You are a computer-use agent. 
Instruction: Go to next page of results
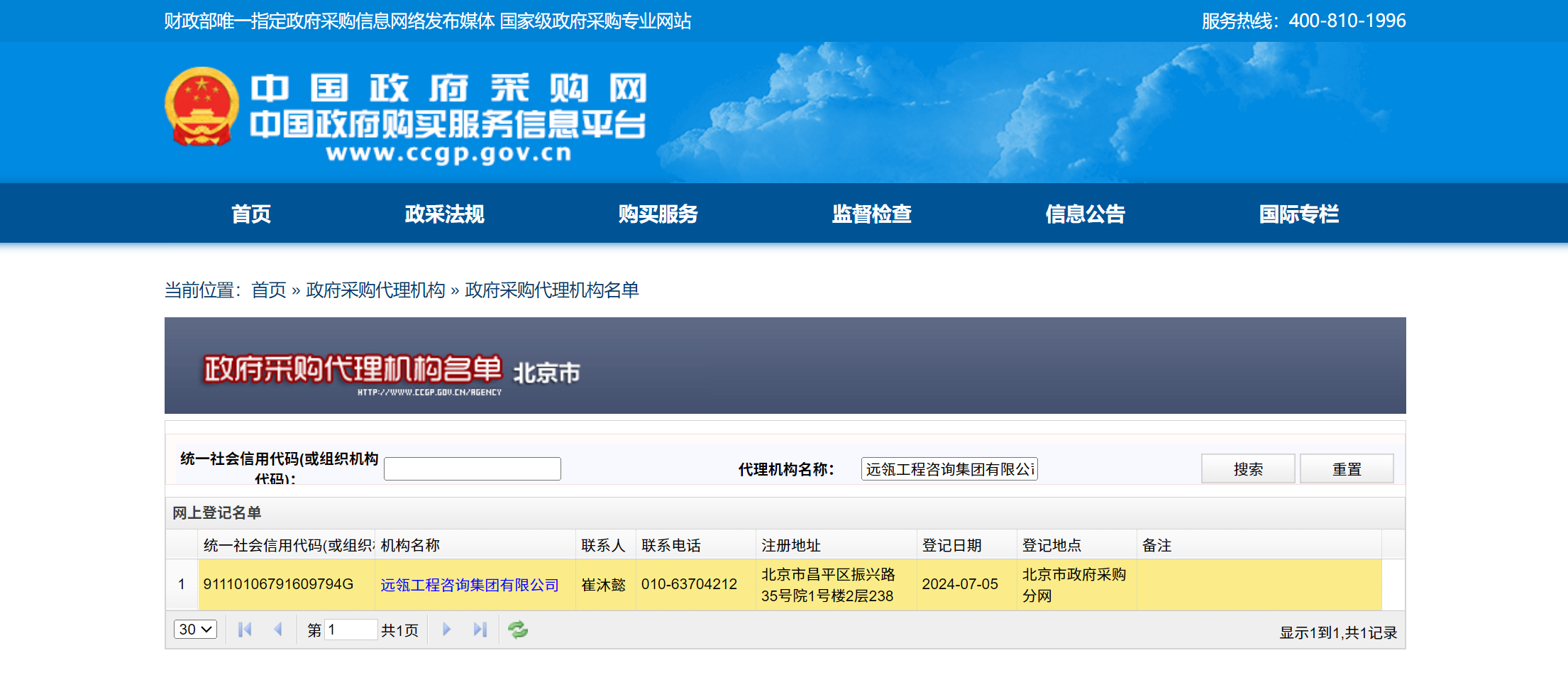pos(446,630)
